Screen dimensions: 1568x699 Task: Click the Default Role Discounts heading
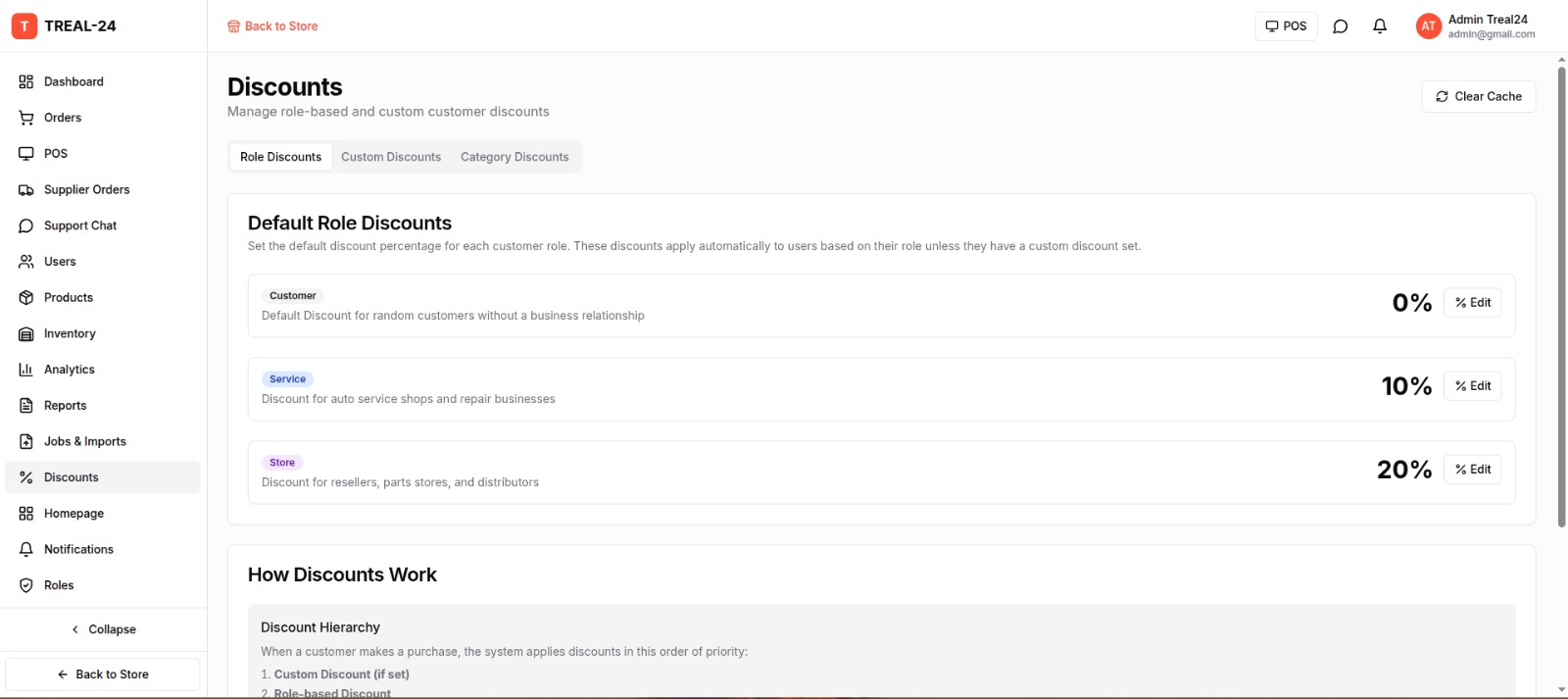pos(350,224)
